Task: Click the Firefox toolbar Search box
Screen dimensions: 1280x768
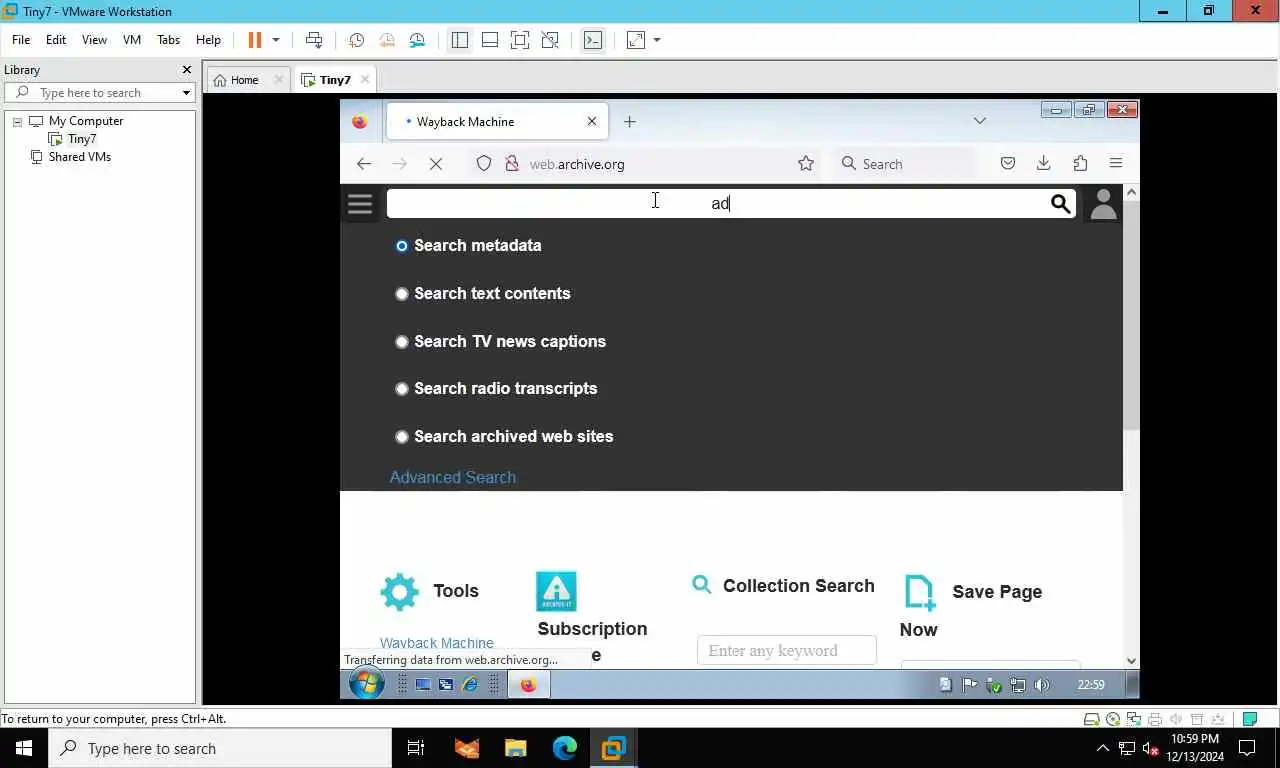Action: pyautogui.click(x=905, y=164)
